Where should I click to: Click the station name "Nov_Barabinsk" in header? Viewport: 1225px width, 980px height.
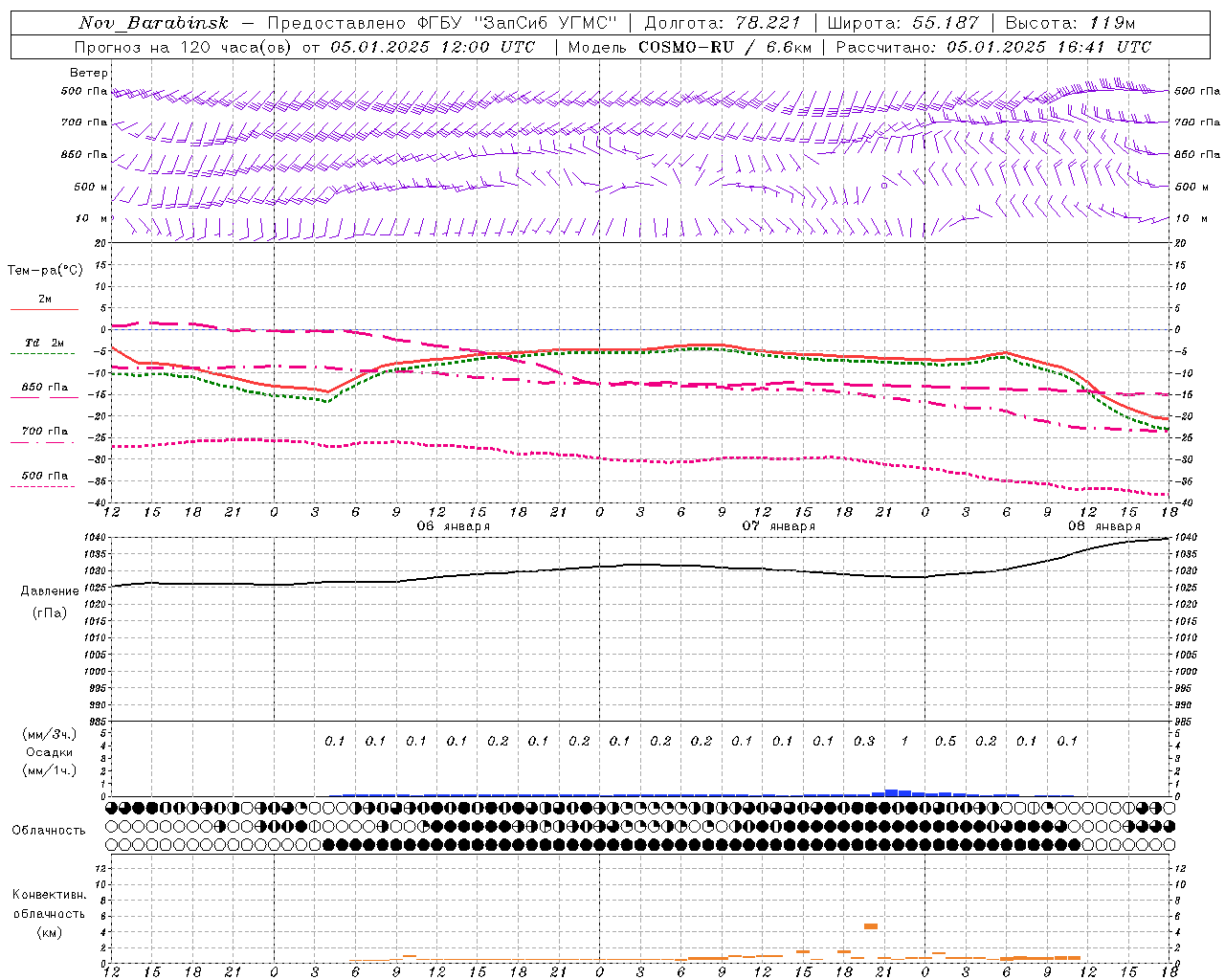coord(154,23)
